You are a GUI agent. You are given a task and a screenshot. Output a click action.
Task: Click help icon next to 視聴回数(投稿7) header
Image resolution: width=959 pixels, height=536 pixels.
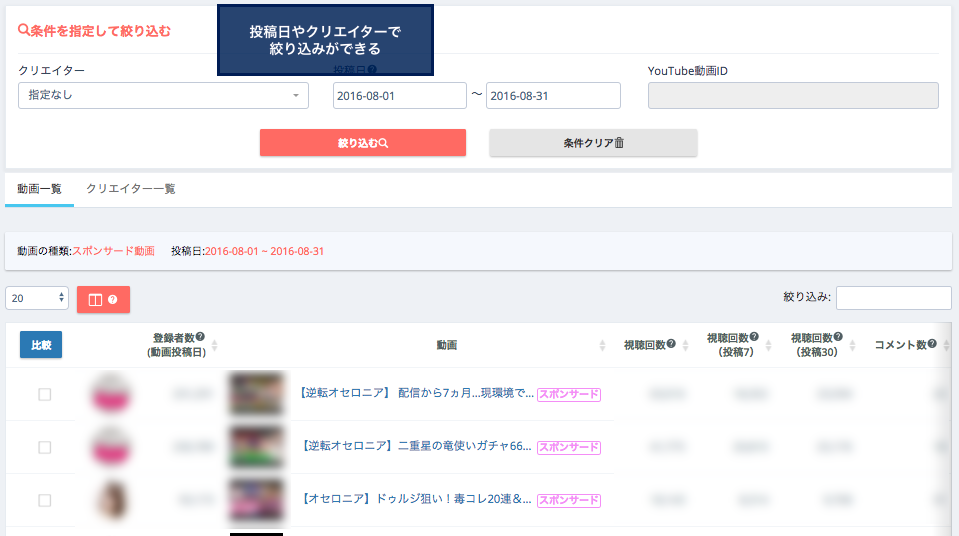pyautogui.click(x=753, y=338)
